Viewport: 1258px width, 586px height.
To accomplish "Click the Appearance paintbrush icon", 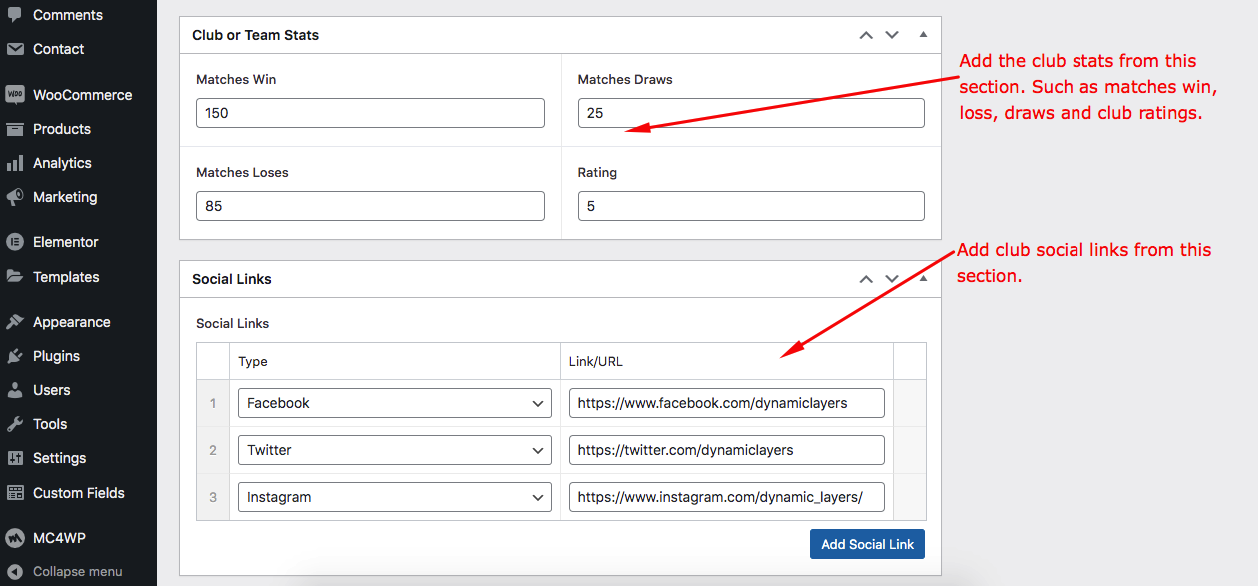I will point(15,322).
